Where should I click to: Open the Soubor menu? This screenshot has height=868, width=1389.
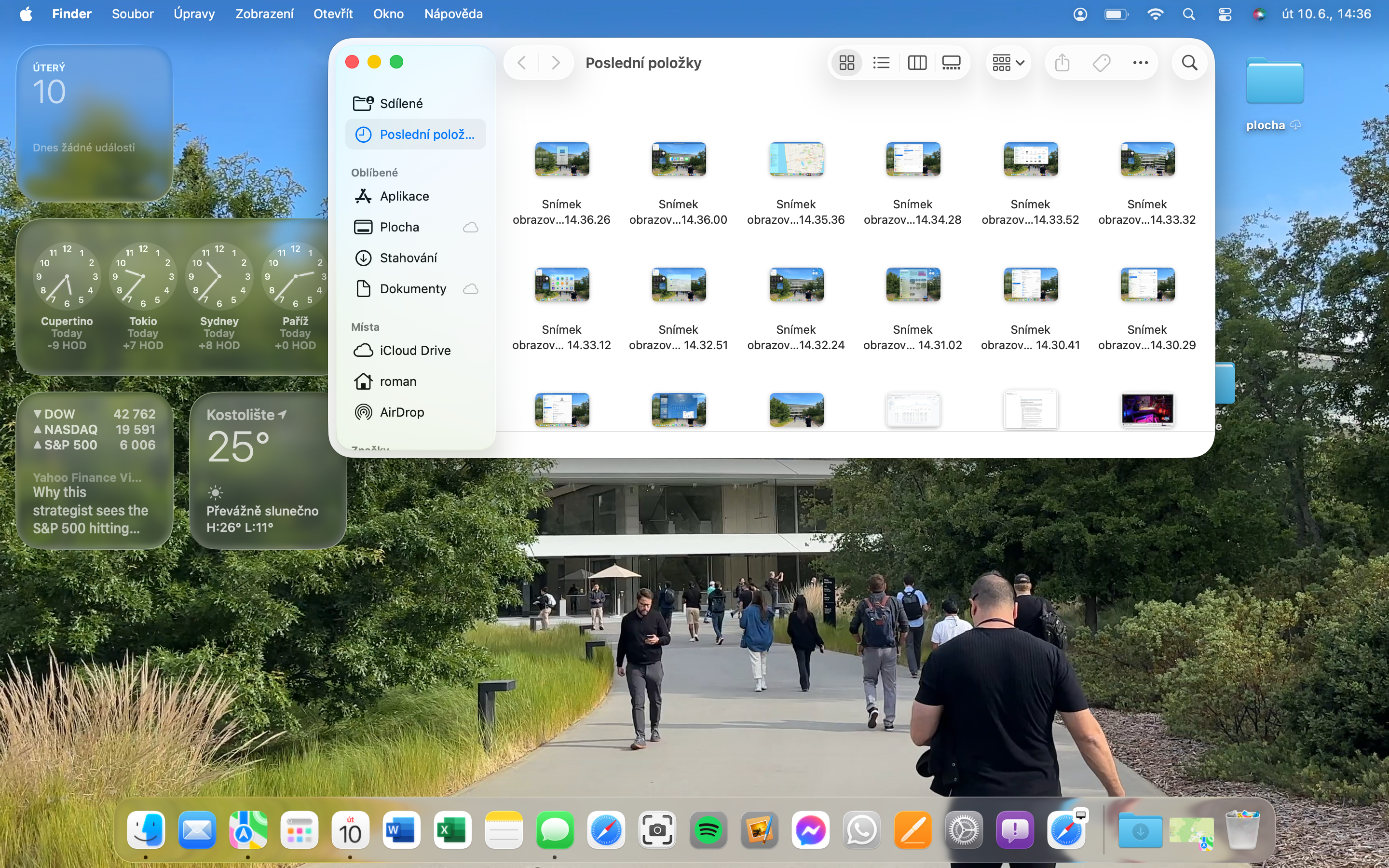[x=133, y=14]
